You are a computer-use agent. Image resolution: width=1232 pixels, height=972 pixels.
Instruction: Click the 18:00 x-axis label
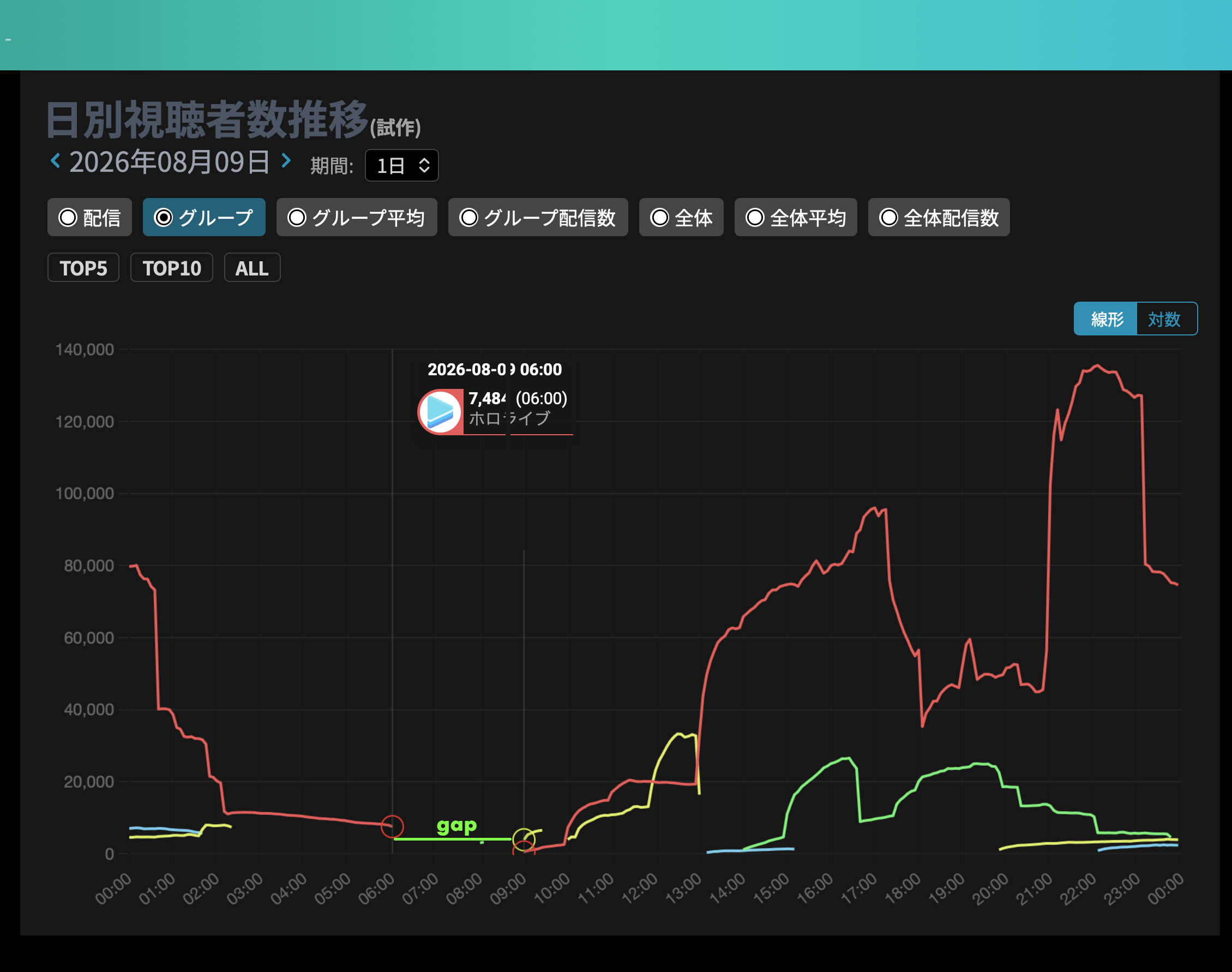[903, 889]
